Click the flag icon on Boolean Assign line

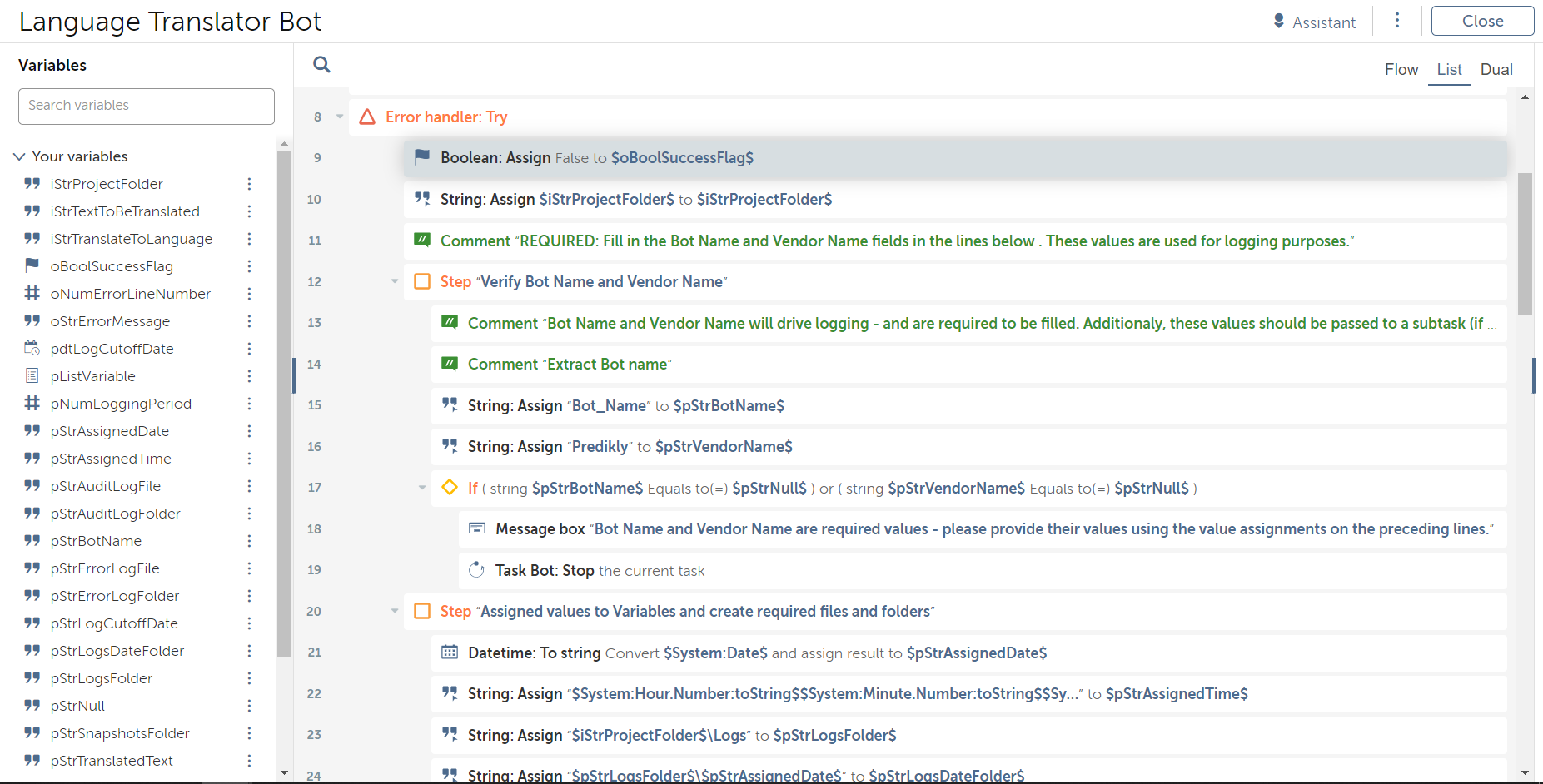tap(422, 157)
